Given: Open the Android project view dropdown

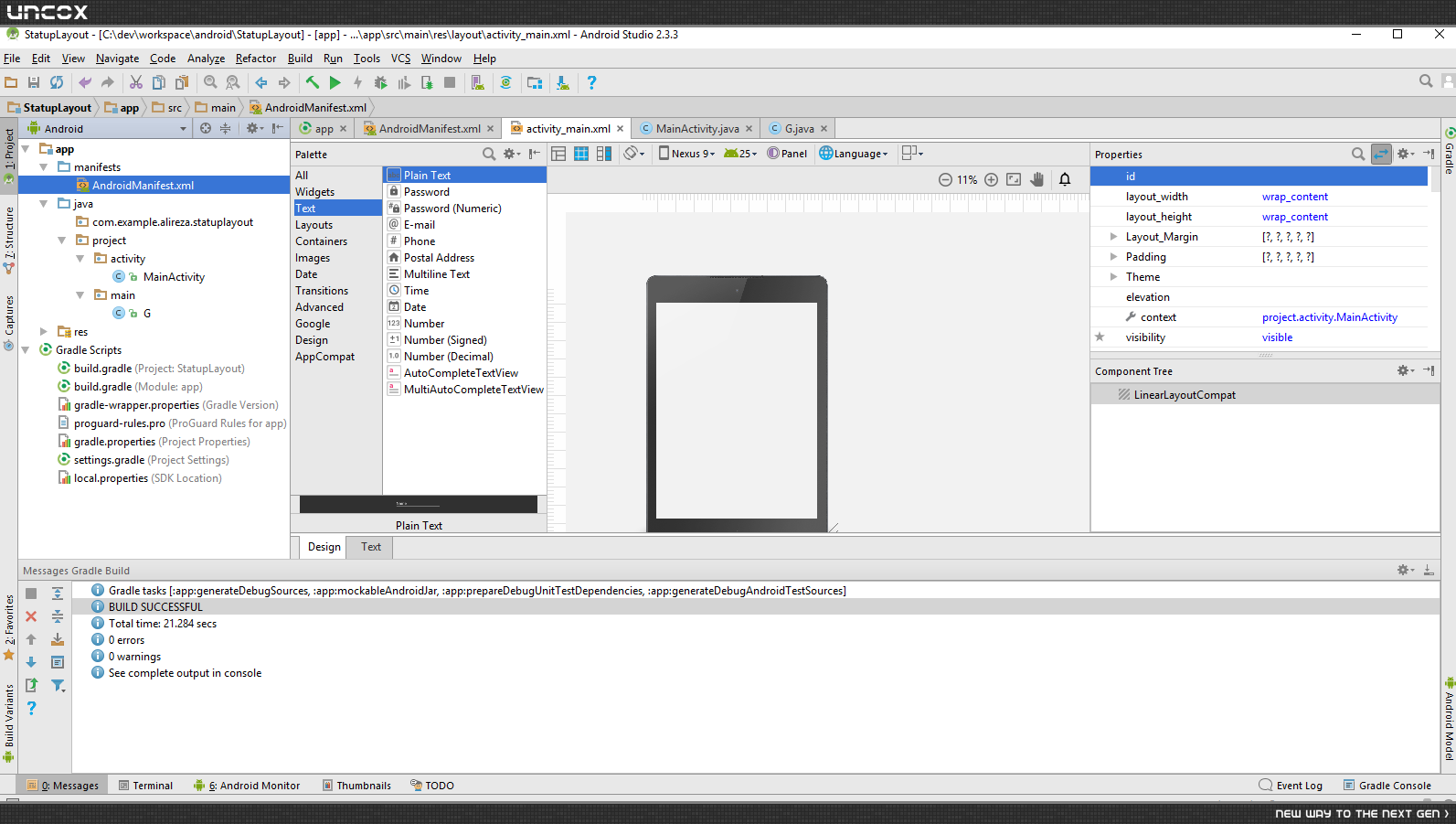Looking at the screenshot, I should click(108, 129).
